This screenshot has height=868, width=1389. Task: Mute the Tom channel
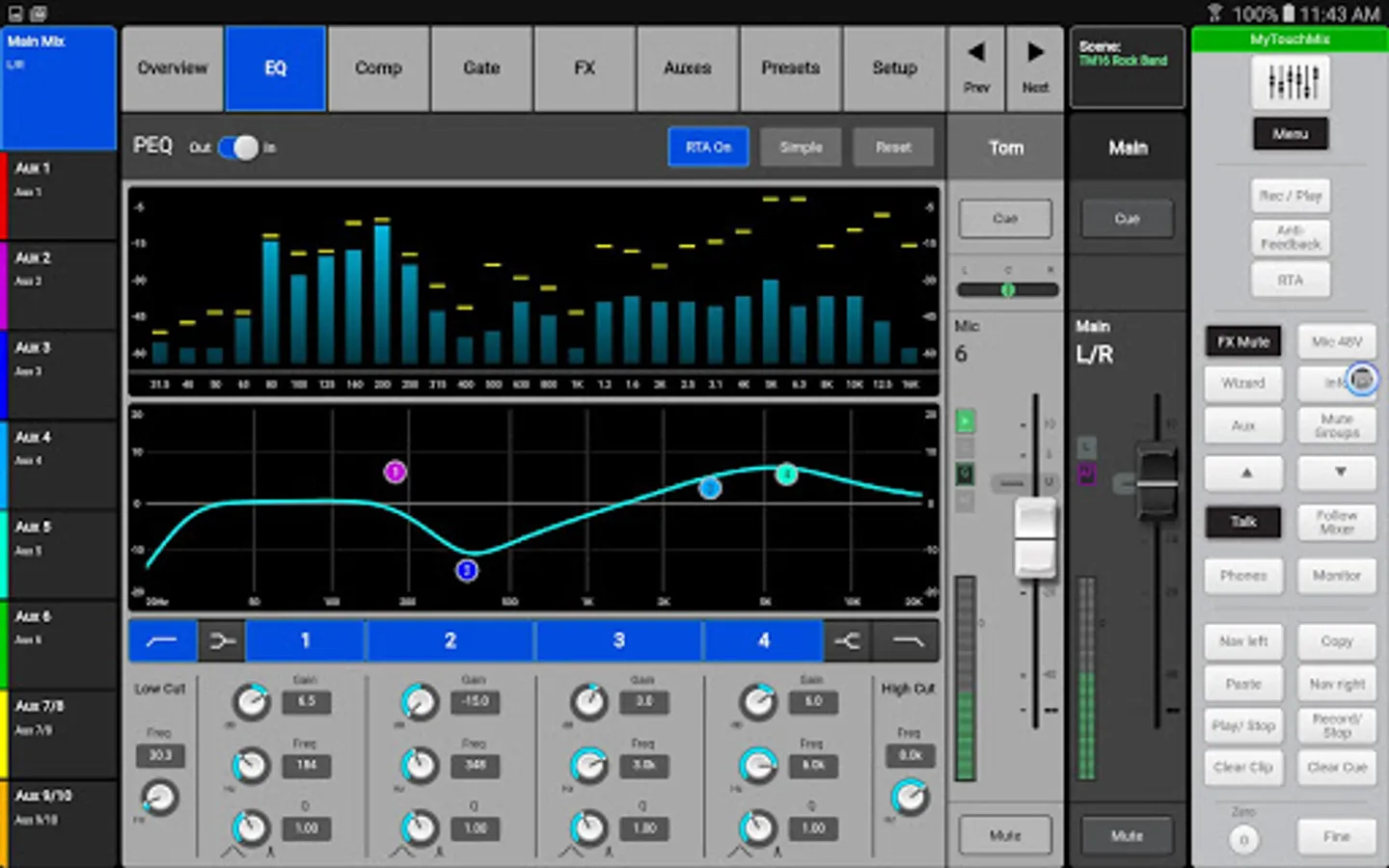1004,835
